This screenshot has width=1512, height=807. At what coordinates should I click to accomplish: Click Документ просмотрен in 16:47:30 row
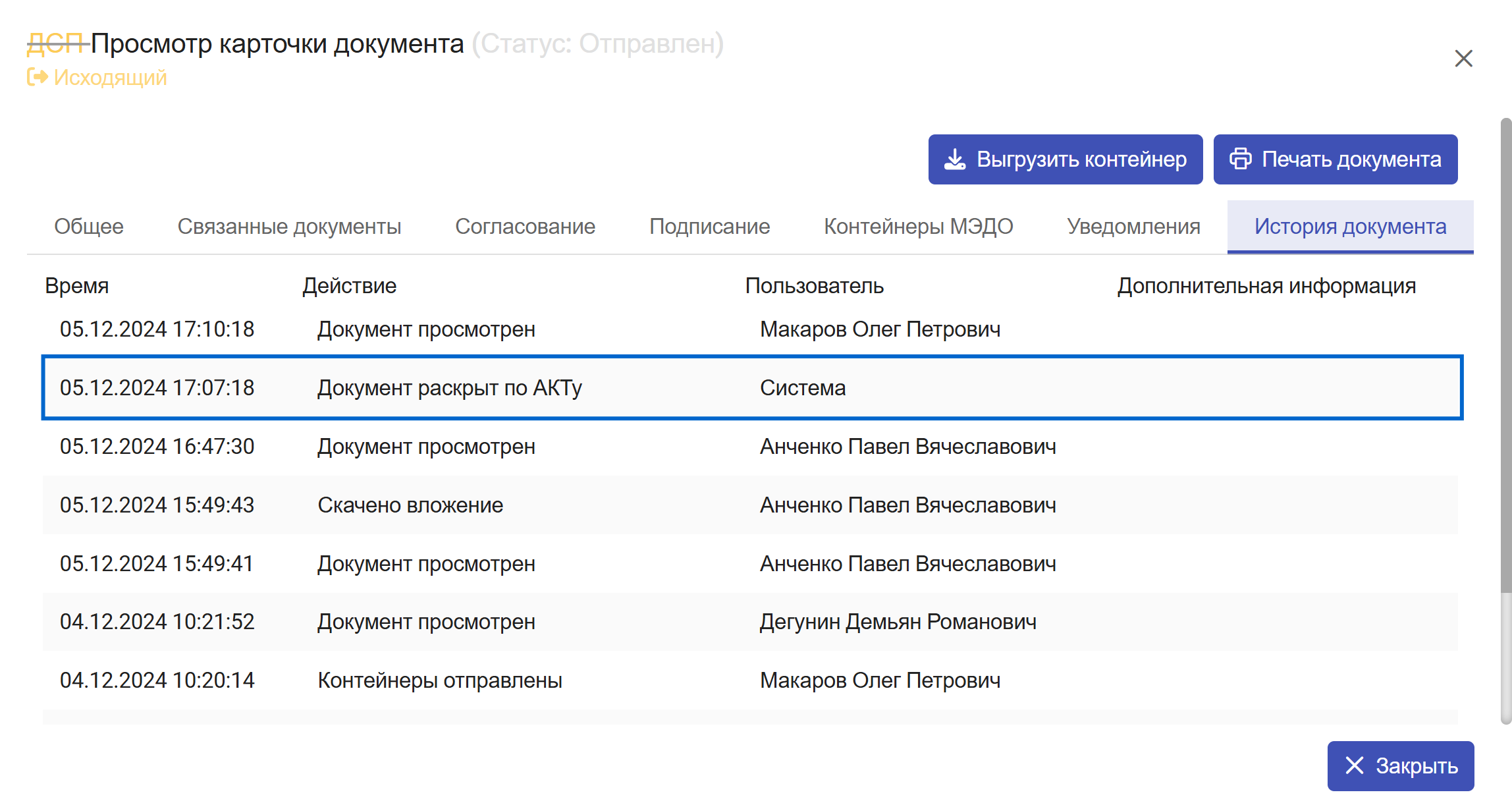pyautogui.click(x=426, y=447)
